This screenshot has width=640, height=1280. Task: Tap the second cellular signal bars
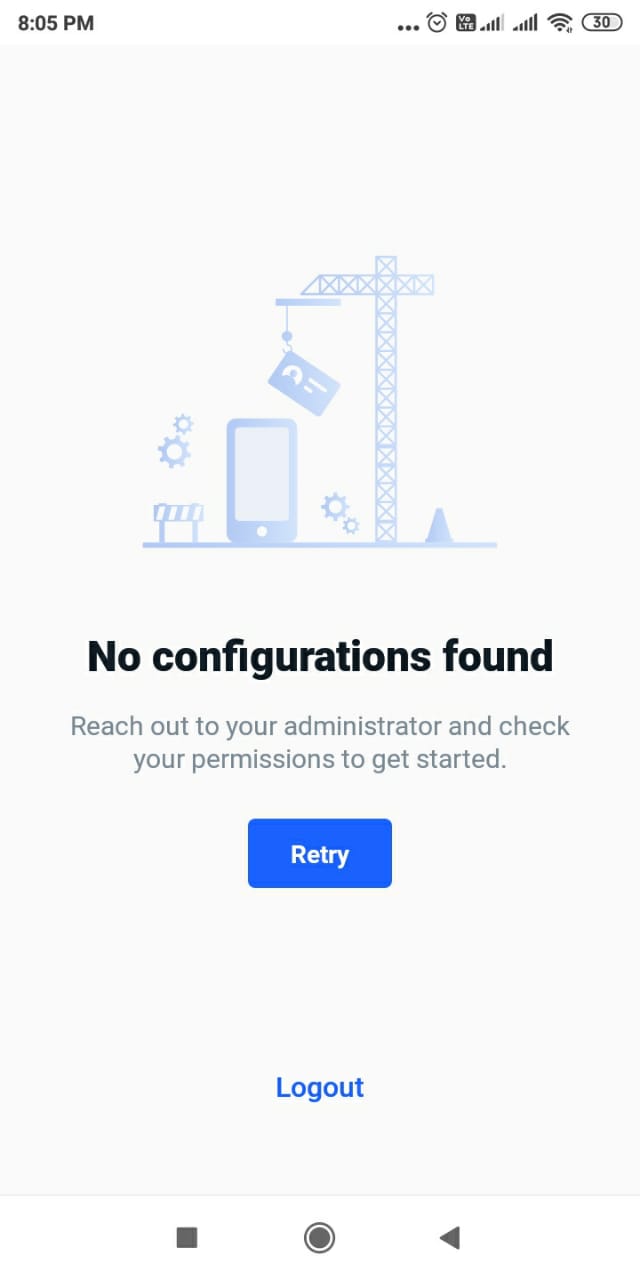(526, 22)
